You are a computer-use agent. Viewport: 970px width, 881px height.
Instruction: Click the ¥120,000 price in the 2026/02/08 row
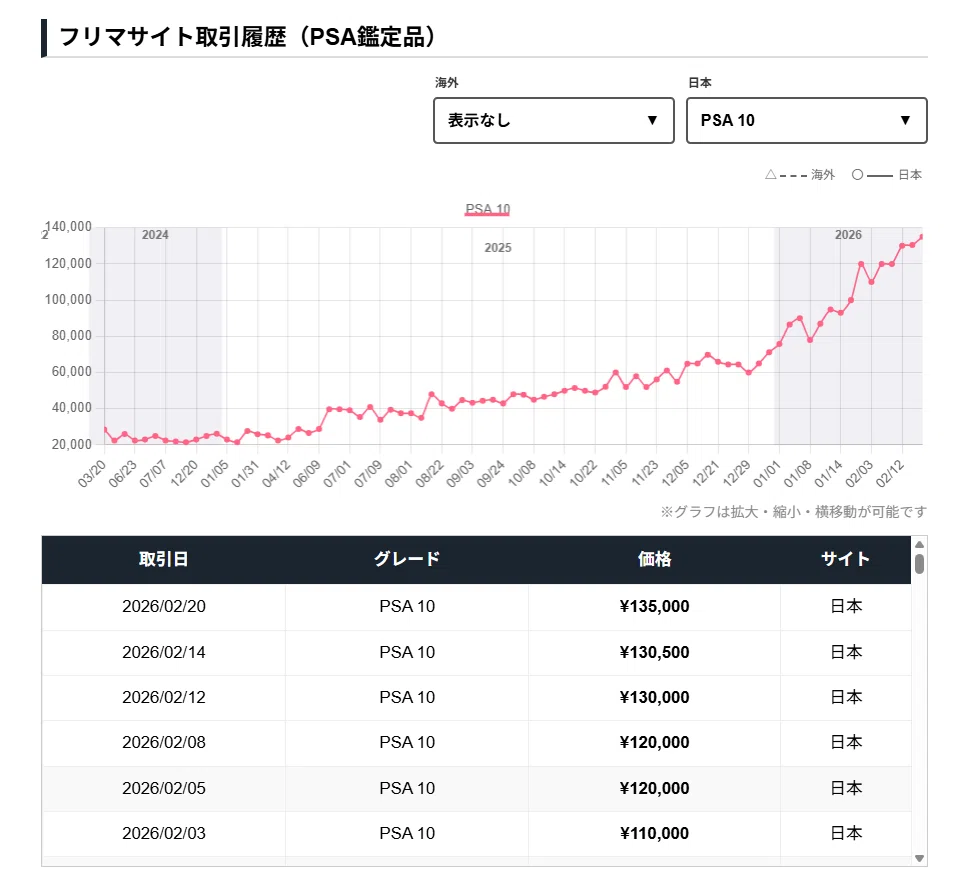[x=655, y=742]
